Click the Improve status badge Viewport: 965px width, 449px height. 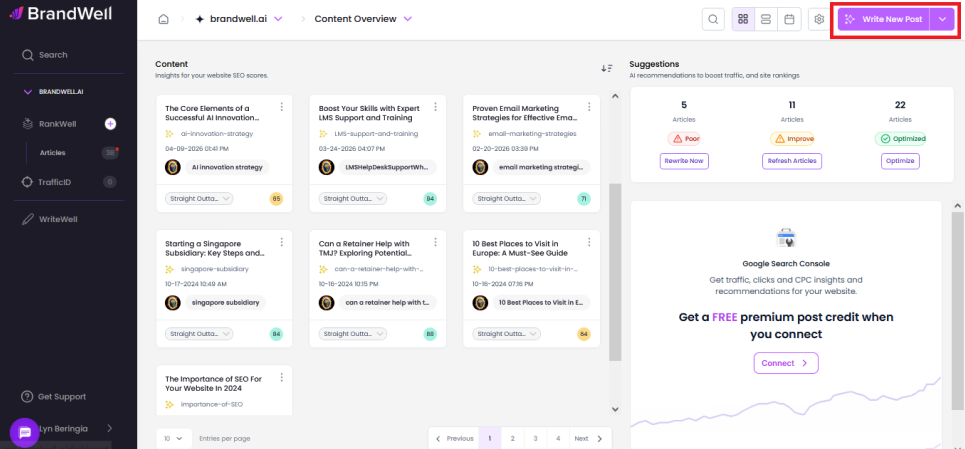792,138
